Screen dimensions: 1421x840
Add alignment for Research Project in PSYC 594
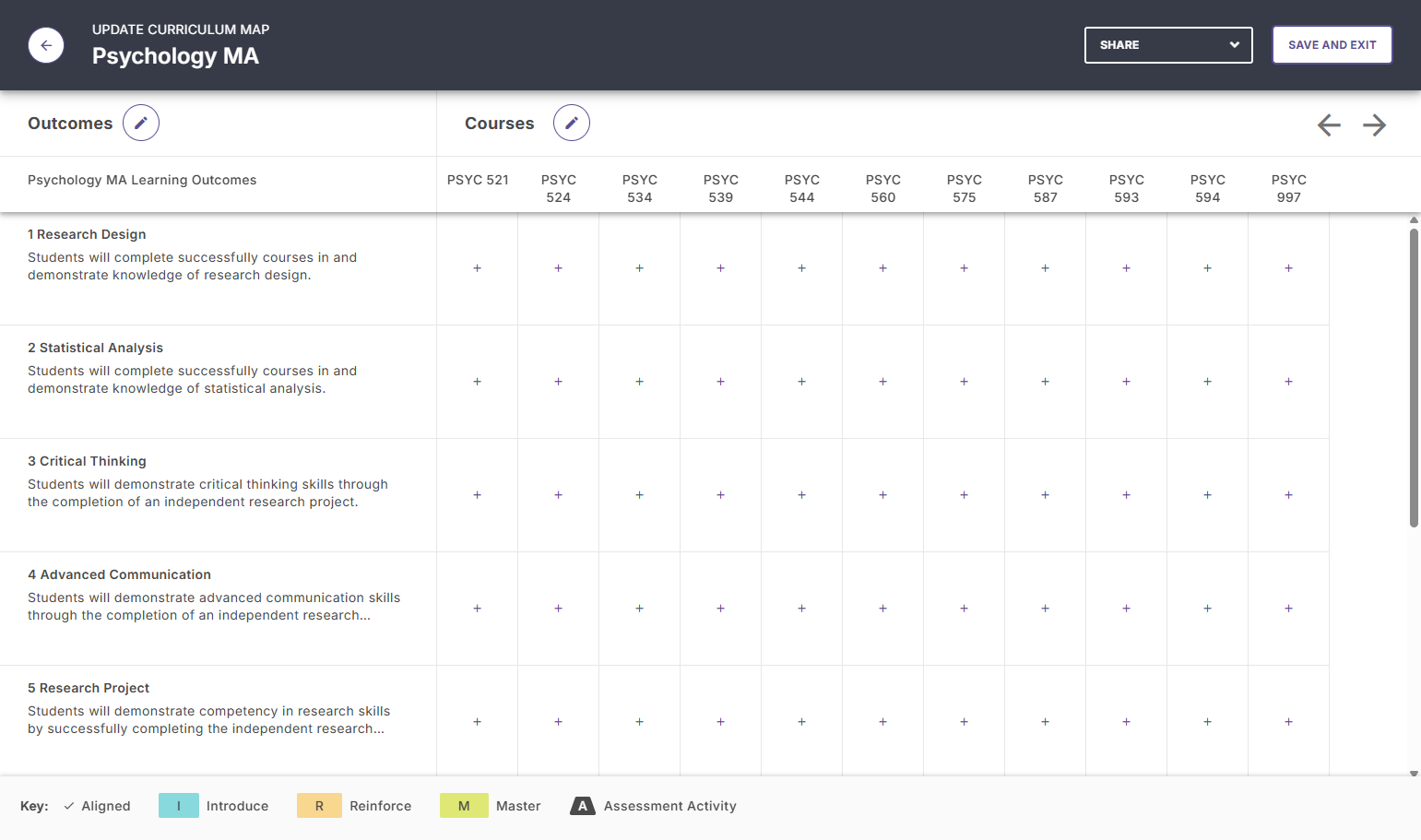[1208, 722]
